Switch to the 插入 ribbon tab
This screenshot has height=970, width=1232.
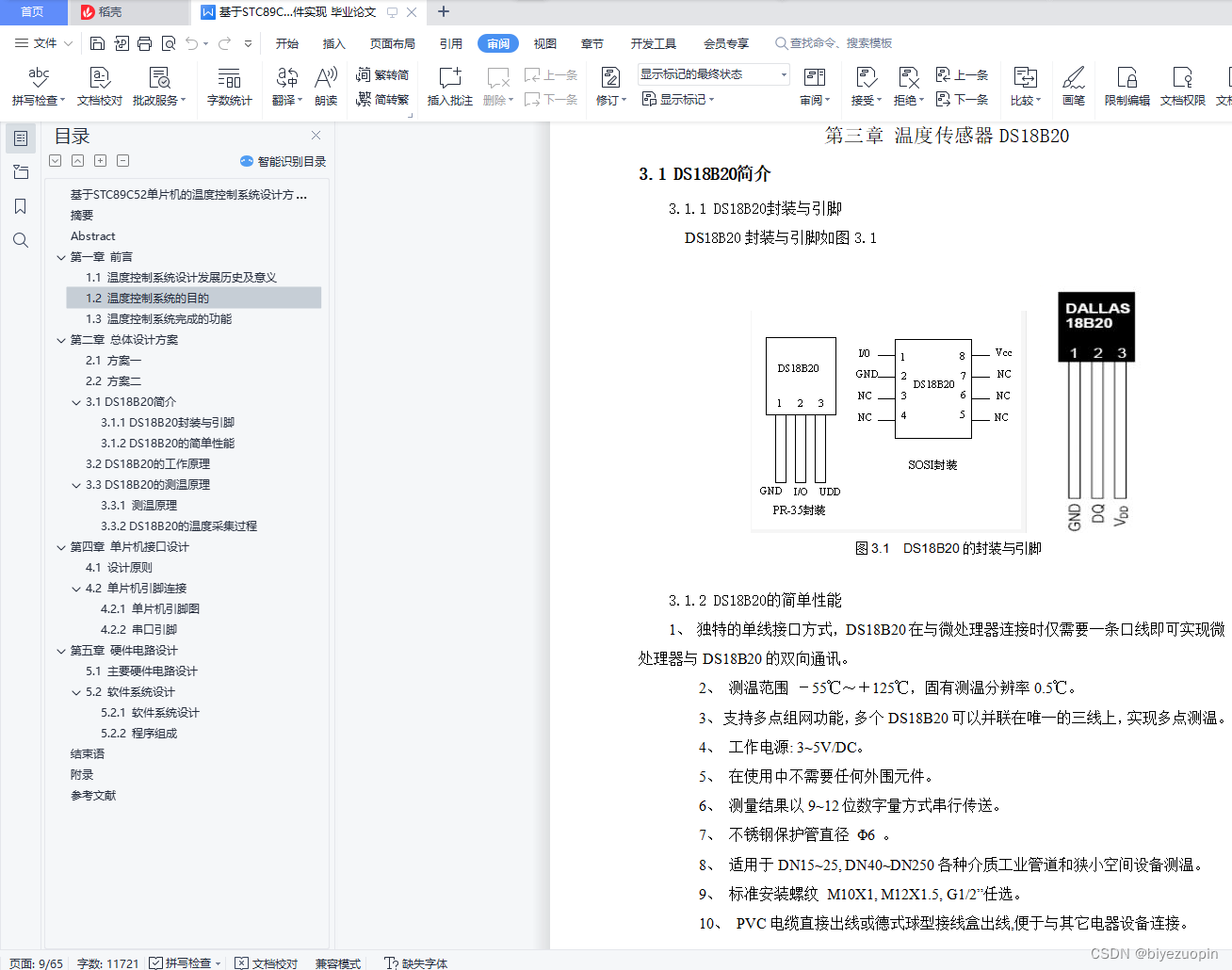pyautogui.click(x=334, y=43)
